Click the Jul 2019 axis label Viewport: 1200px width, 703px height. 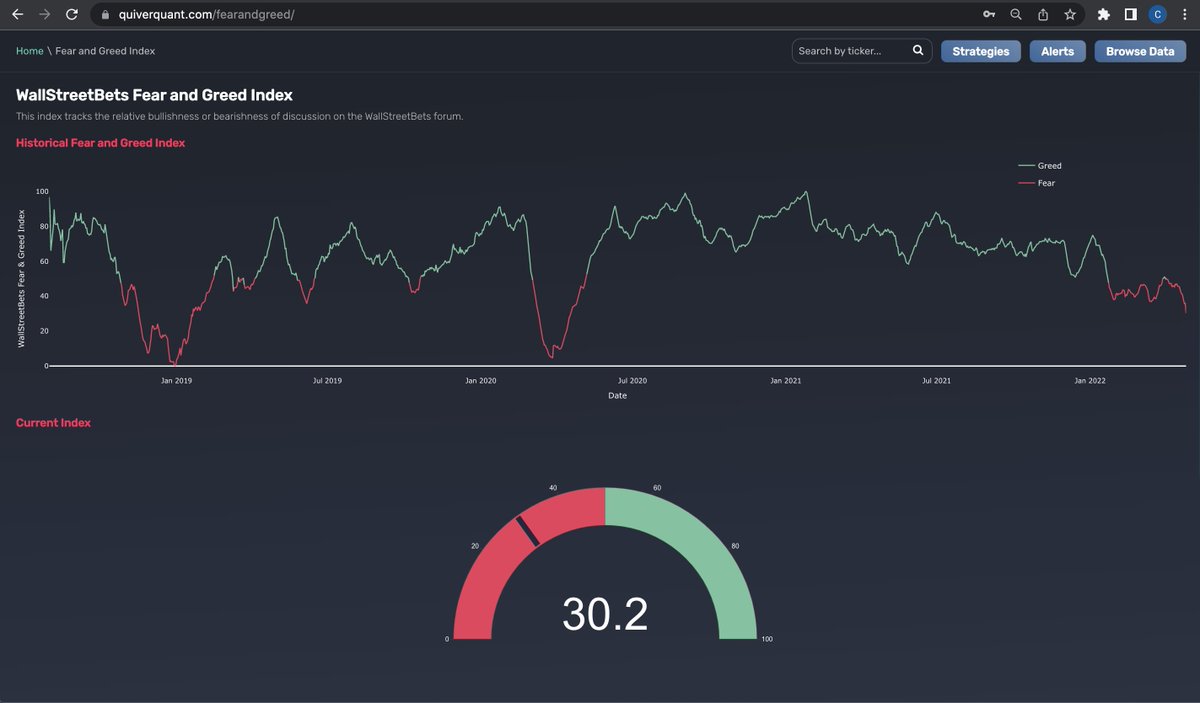click(327, 381)
